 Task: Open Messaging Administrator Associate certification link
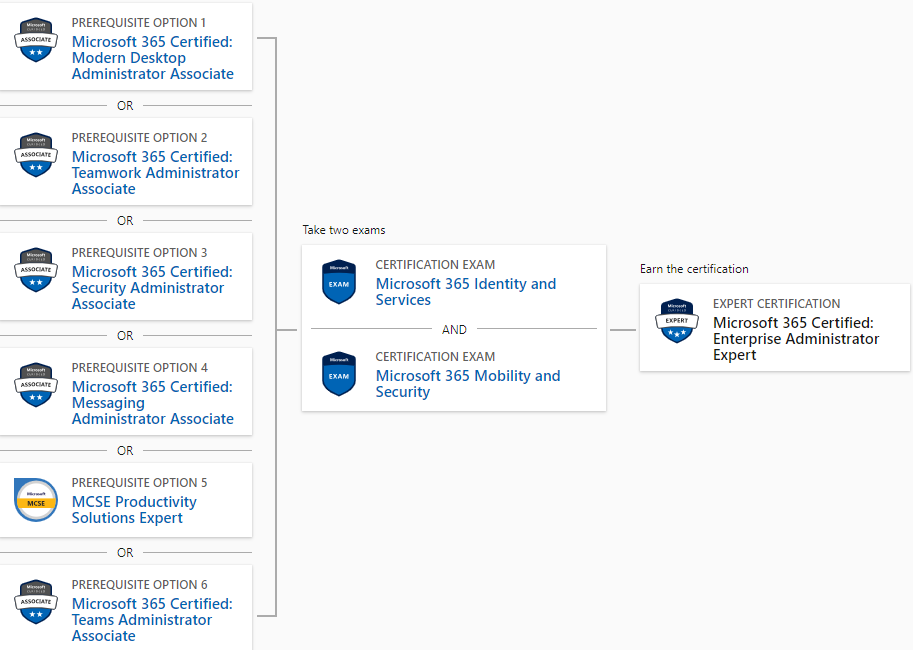(x=153, y=402)
